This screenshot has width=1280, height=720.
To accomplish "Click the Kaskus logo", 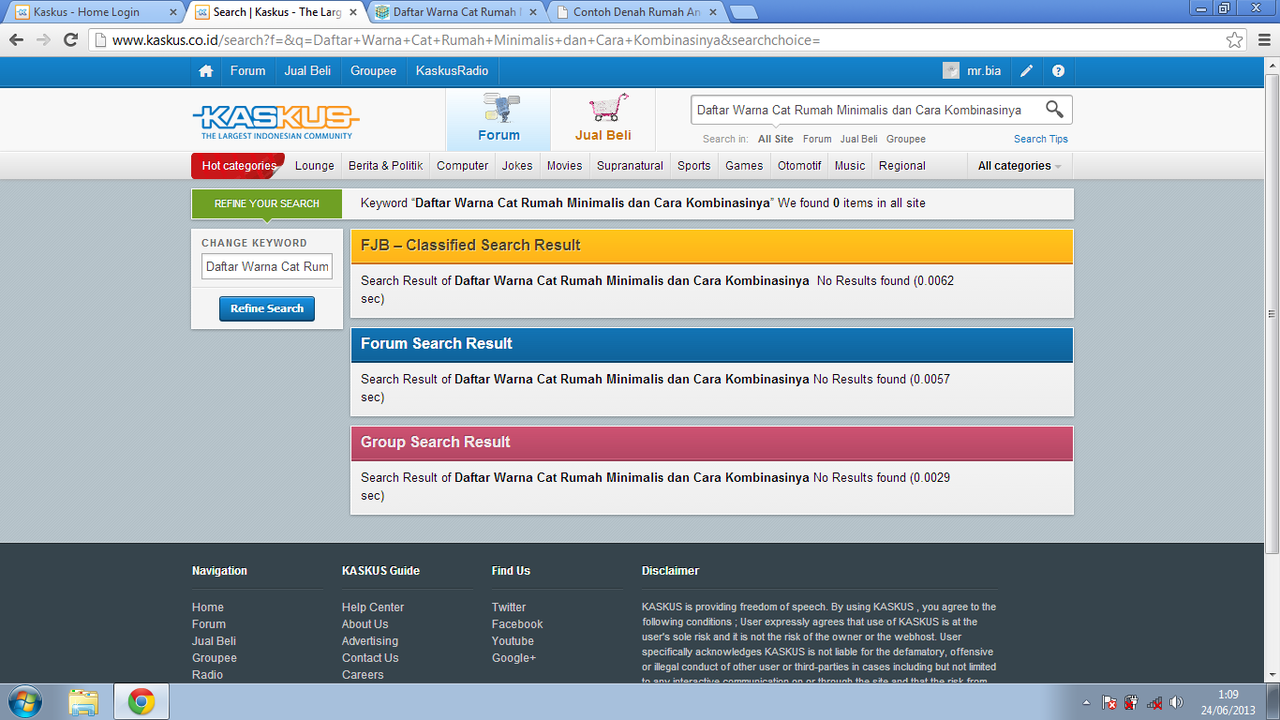I will (x=275, y=122).
